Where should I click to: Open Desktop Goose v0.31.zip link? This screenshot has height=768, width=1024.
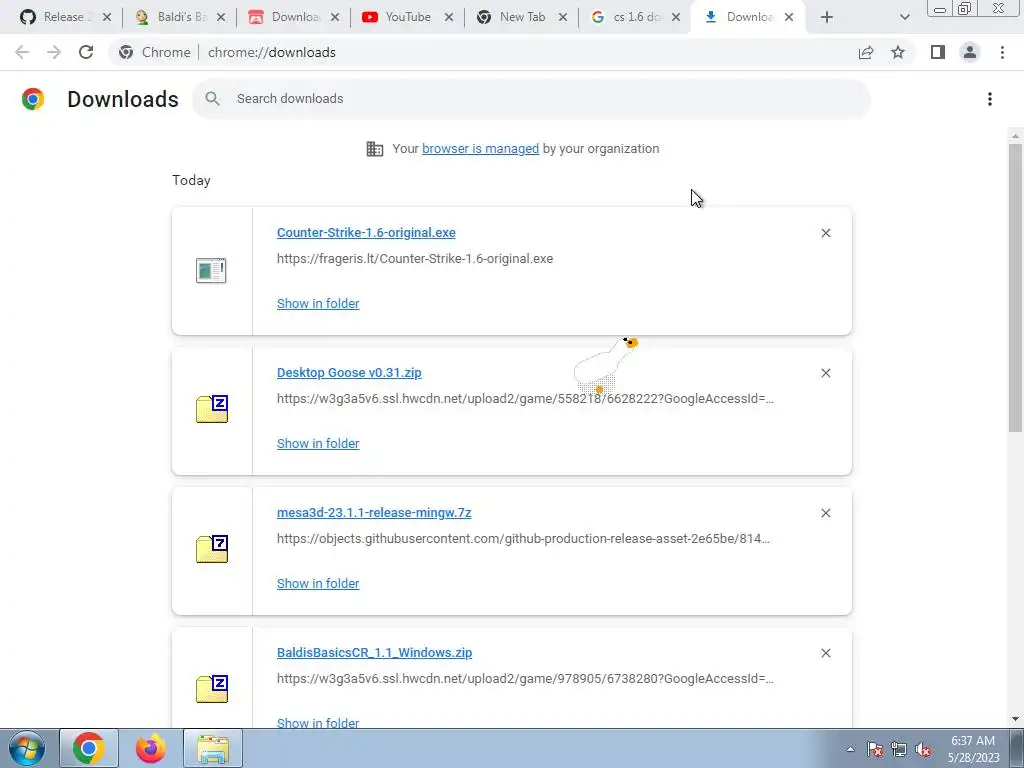pyautogui.click(x=349, y=373)
